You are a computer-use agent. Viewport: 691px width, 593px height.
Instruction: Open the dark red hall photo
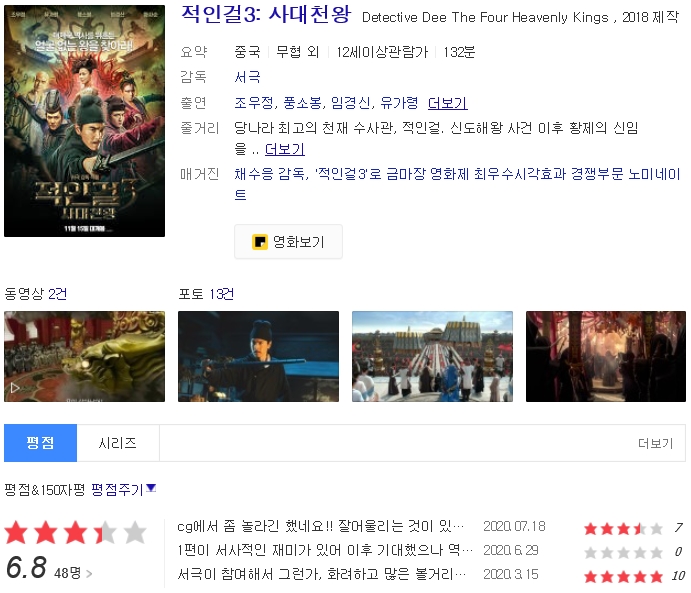click(x=606, y=356)
